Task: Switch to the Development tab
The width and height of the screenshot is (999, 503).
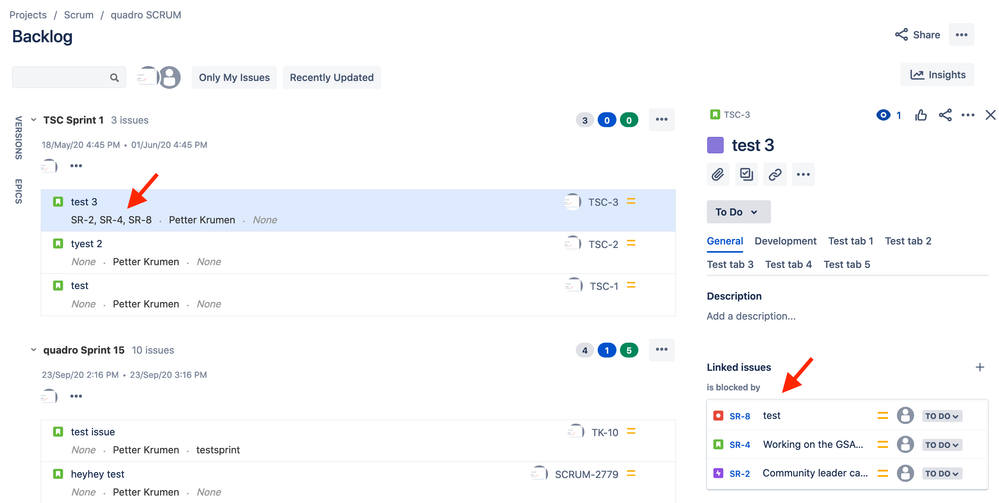Action: (785, 241)
